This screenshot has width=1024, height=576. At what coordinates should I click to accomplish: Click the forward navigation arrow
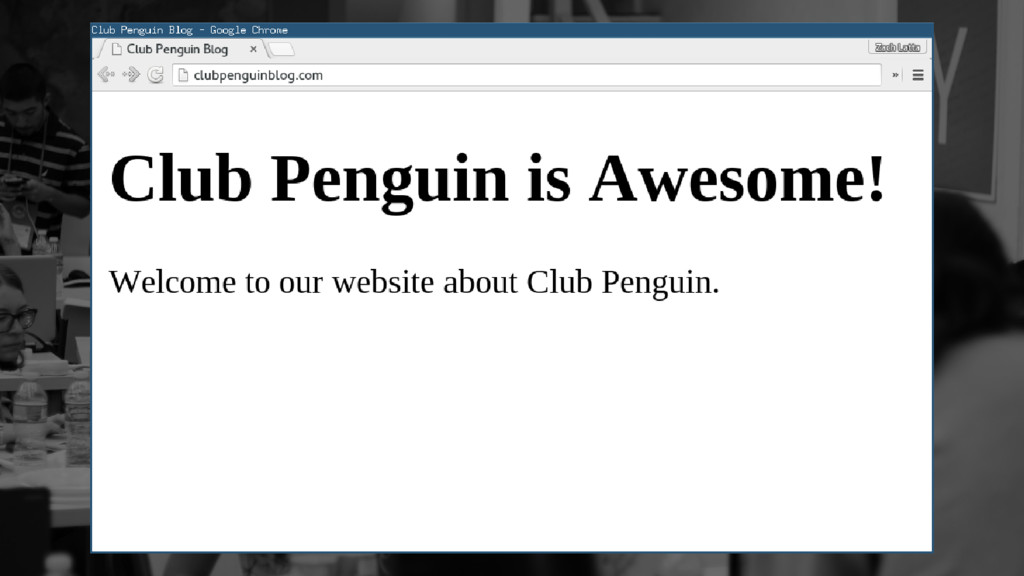[131, 75]
